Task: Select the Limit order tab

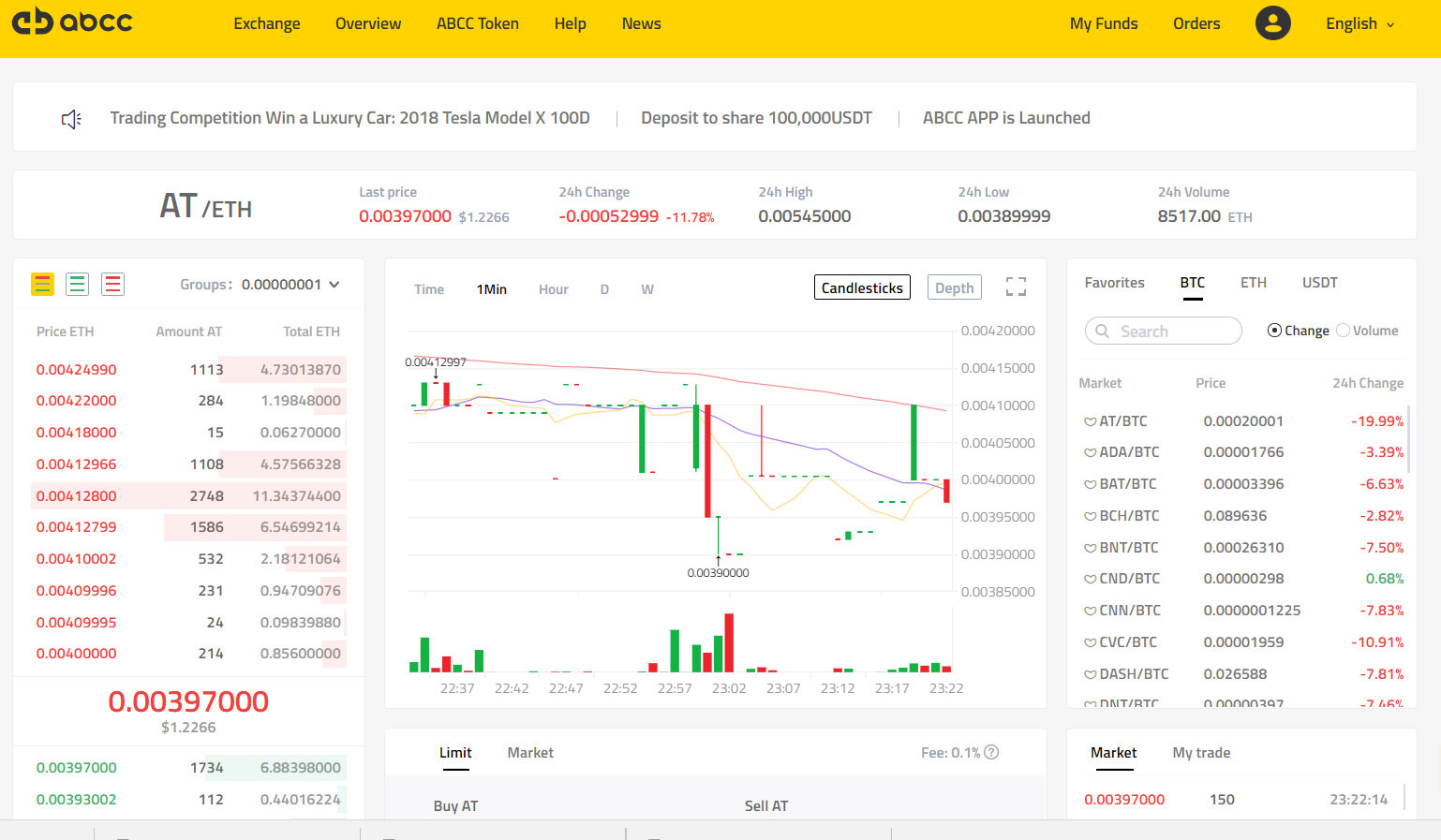Action: [x=455, y=753]
